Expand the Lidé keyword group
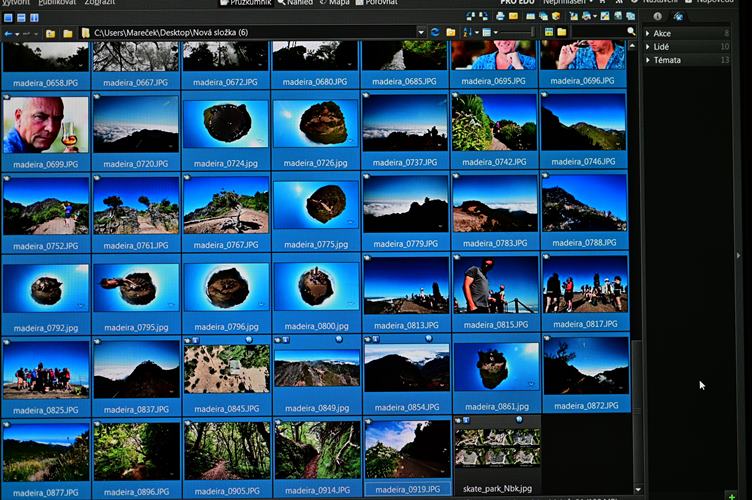The width and height of the screenshot is (752, 500). click(648, 47)
